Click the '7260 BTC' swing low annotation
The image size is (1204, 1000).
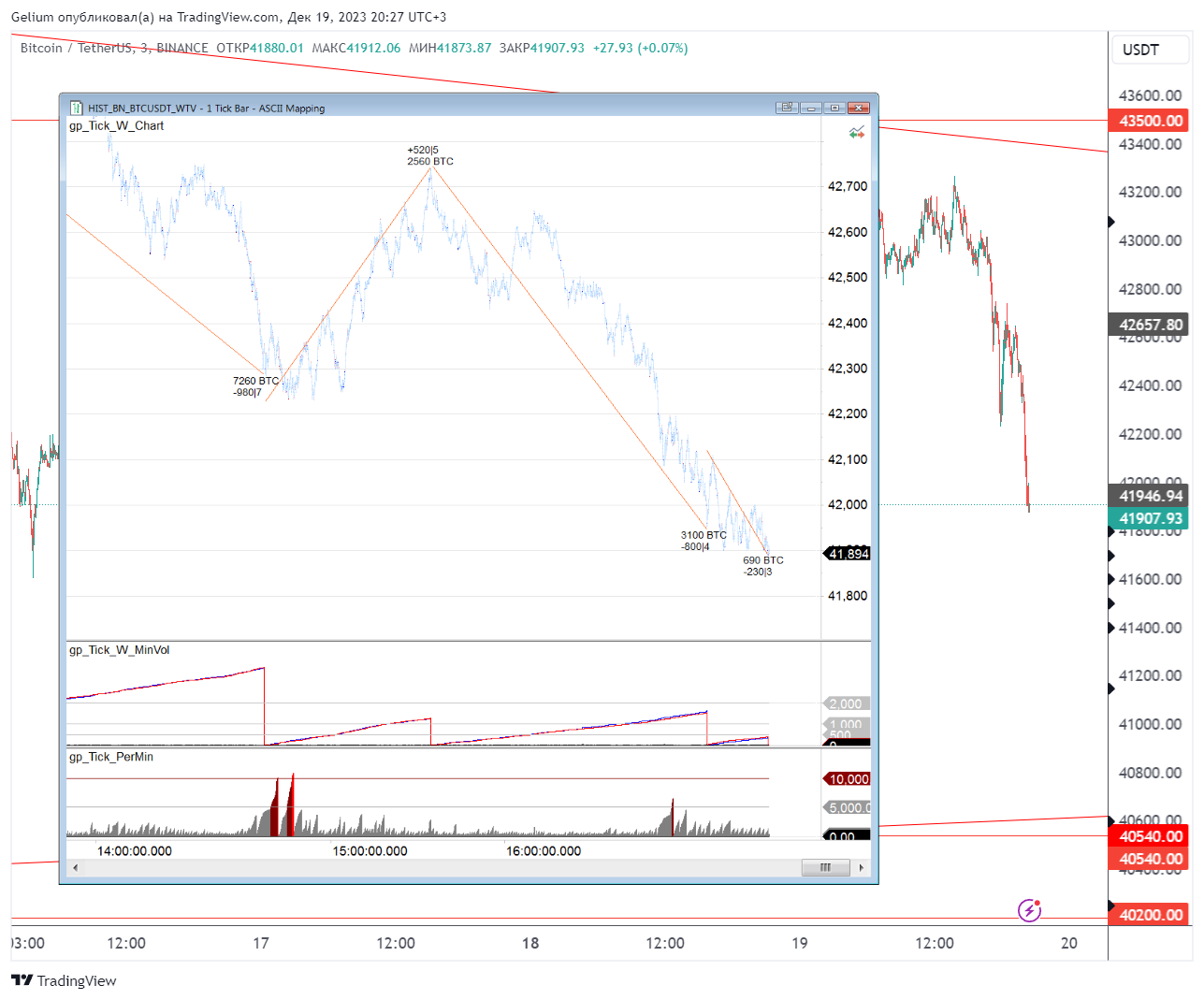pyautogui.click(x=255, y=381)
